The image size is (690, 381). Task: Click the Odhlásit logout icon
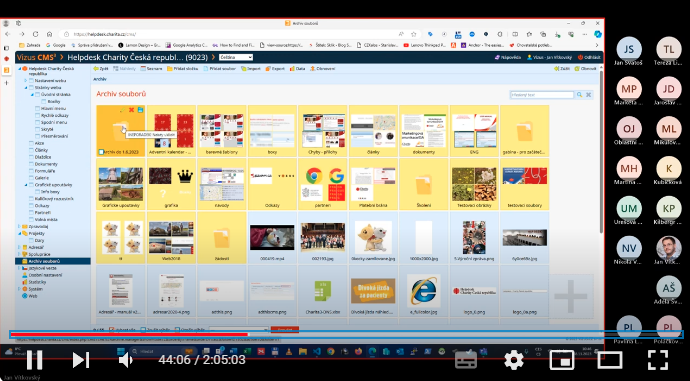(580, 57)
